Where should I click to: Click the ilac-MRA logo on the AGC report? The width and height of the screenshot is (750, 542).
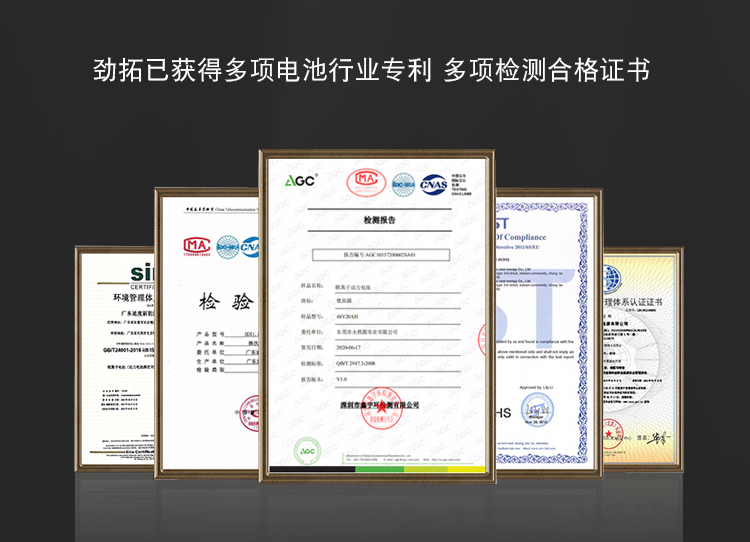(403, 185)
